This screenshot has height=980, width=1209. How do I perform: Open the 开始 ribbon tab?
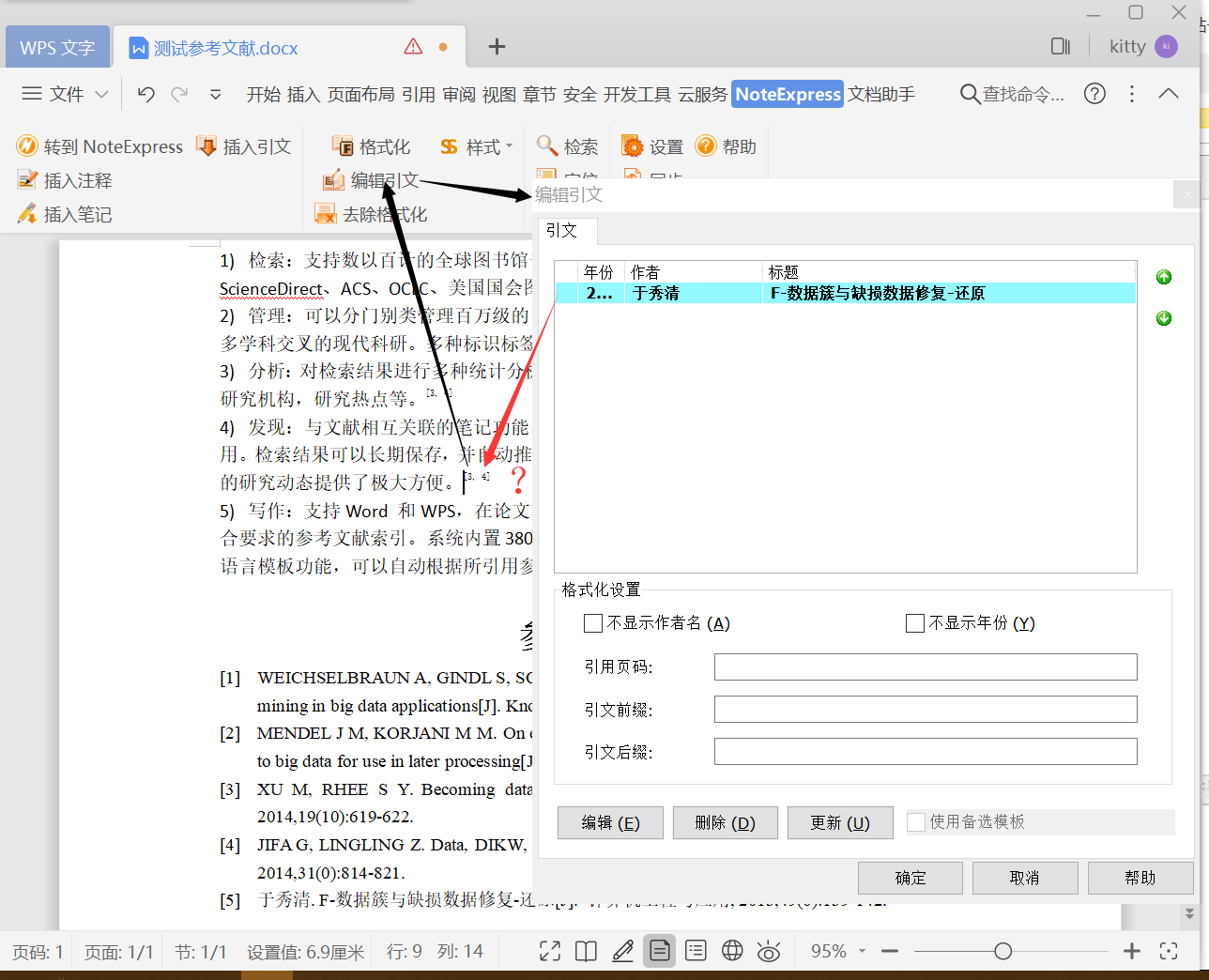(x=264, y=94)
